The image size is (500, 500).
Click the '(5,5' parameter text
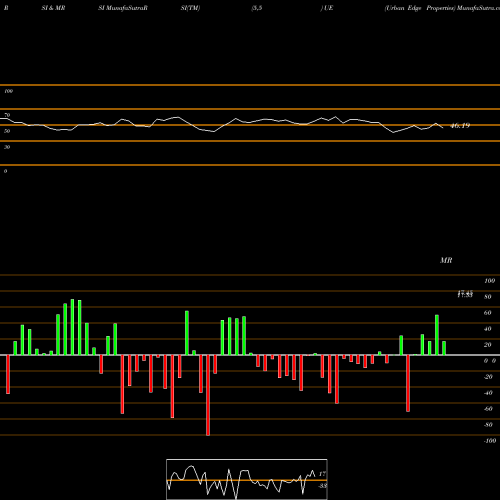click(x=257, y=8)
